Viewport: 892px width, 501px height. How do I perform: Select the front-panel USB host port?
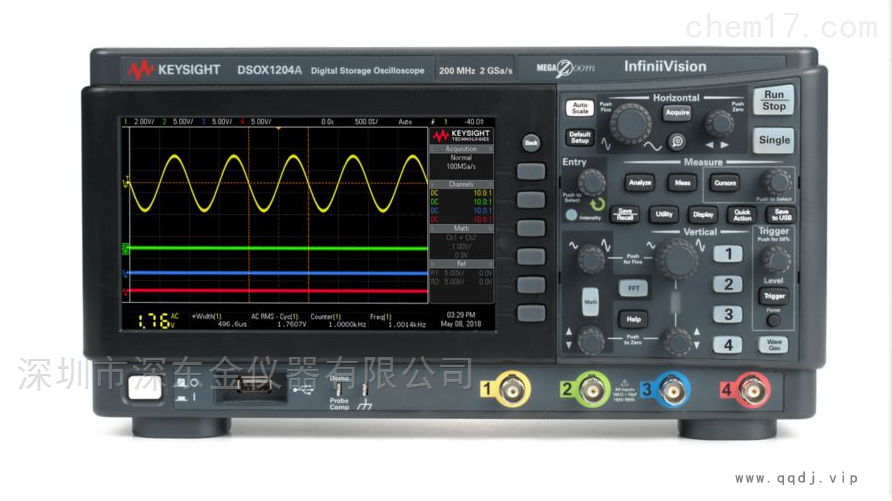254,385
